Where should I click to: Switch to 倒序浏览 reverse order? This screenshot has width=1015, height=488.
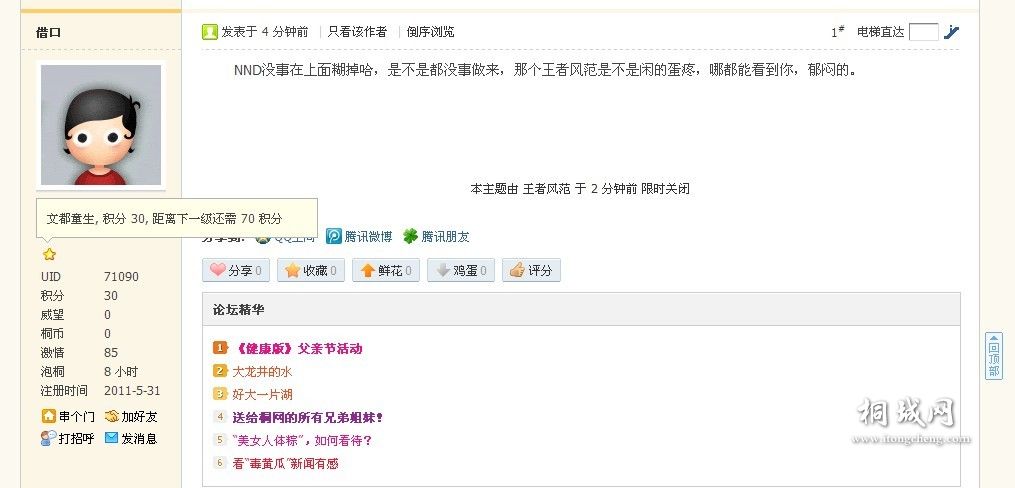click(x=430, y=32)
